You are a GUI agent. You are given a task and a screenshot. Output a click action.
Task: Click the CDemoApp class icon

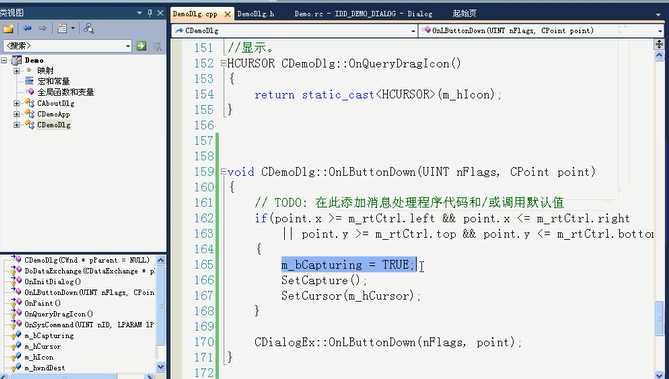coord(29,114)
